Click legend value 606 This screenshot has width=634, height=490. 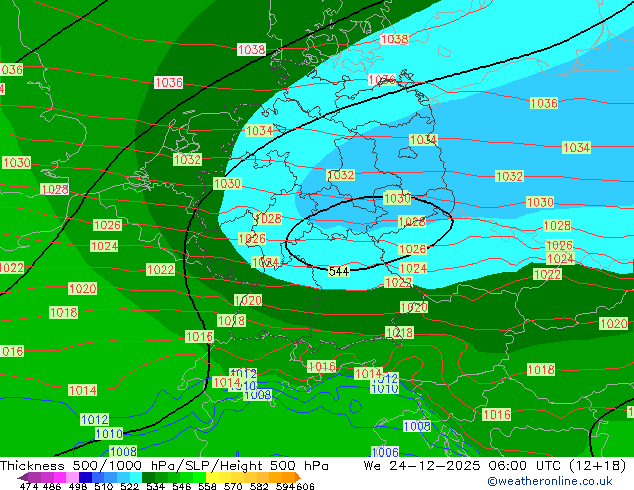[305, 486]
